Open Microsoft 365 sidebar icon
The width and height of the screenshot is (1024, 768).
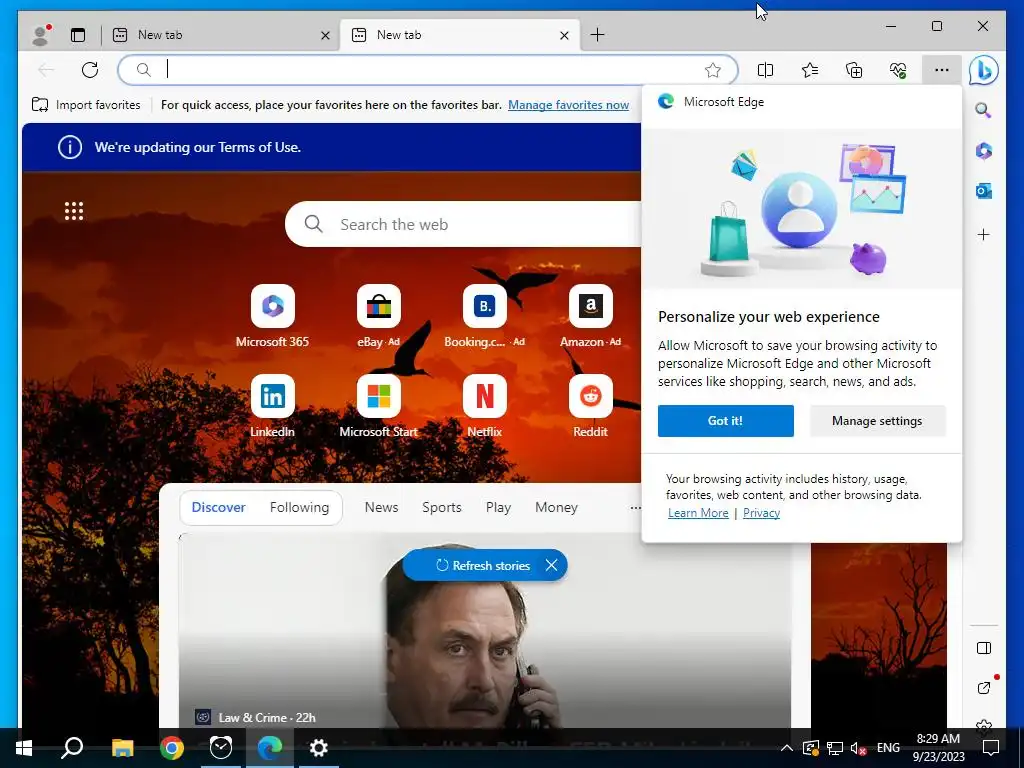[x=984, y=151]
